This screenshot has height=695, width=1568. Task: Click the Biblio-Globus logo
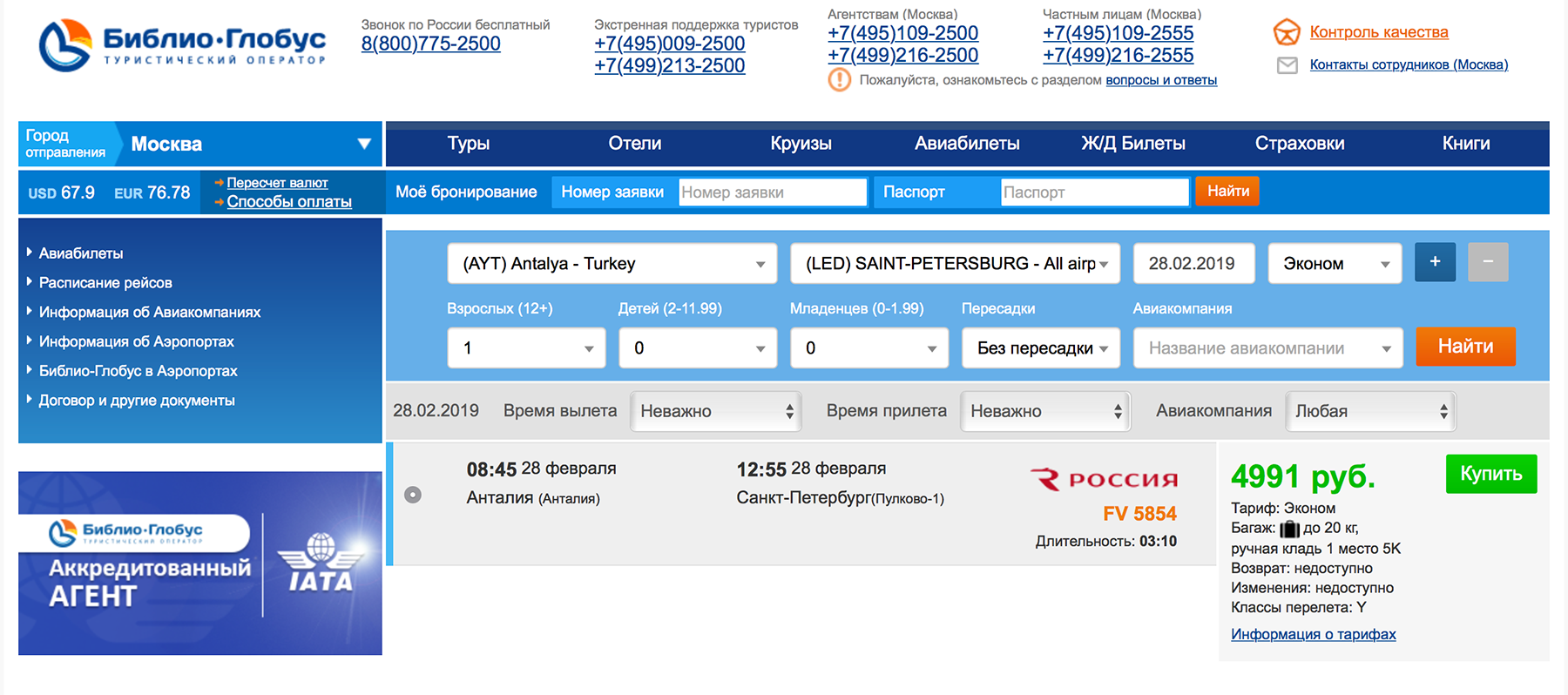pyautogui.click(x=182, y=45)
